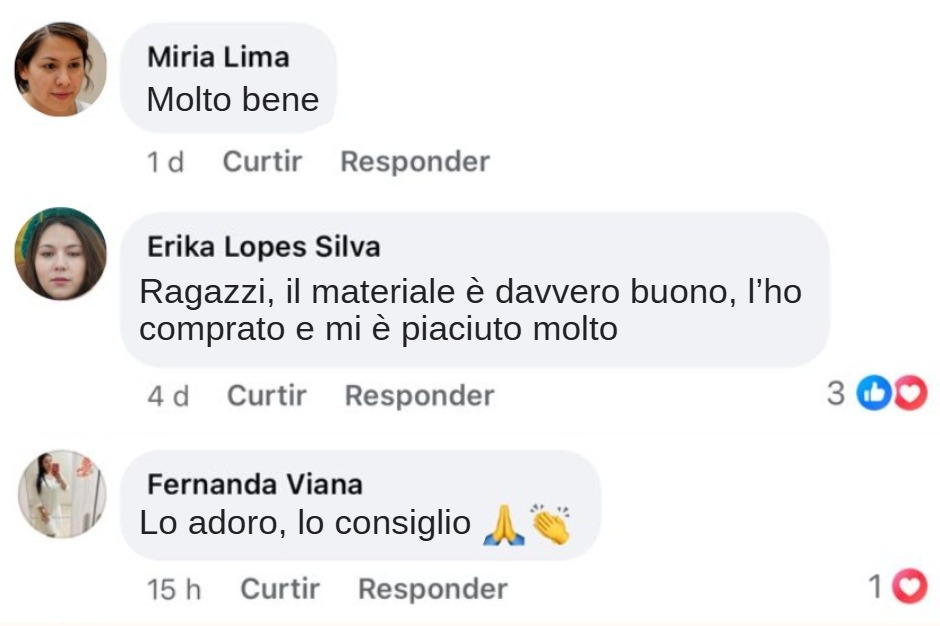Click the 1 d timestamp
This screenshot has width=940, height=626.
point(165,162)
